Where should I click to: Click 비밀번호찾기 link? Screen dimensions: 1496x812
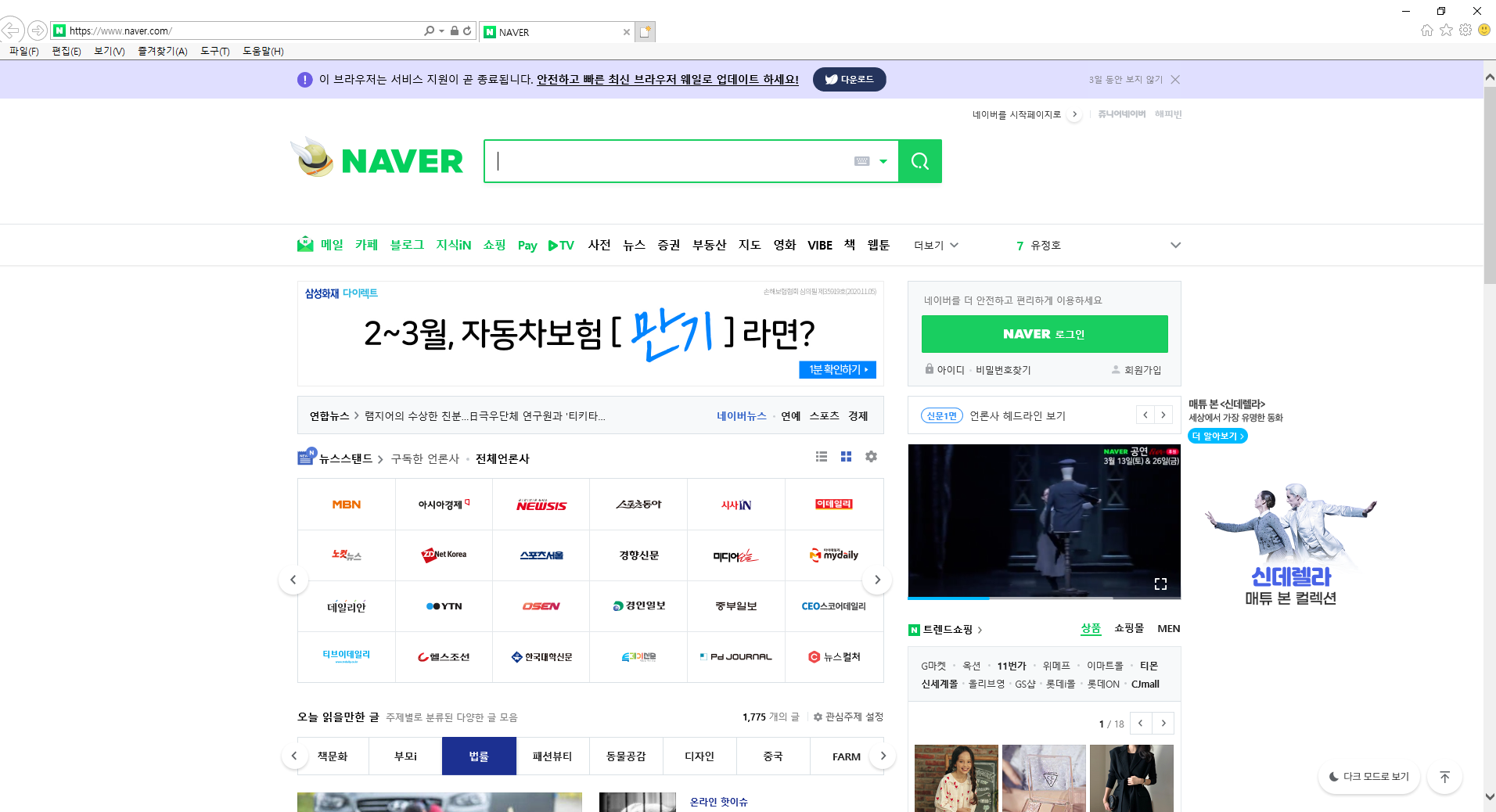pos(1003,370)
